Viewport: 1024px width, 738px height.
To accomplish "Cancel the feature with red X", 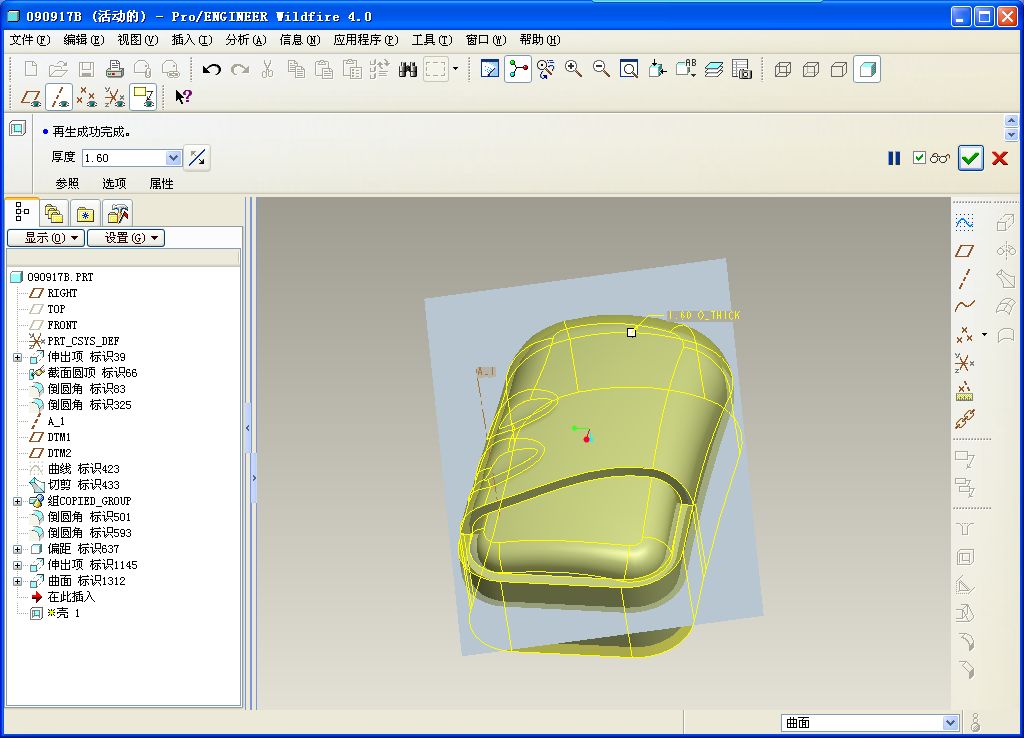I will [1000, 158].
